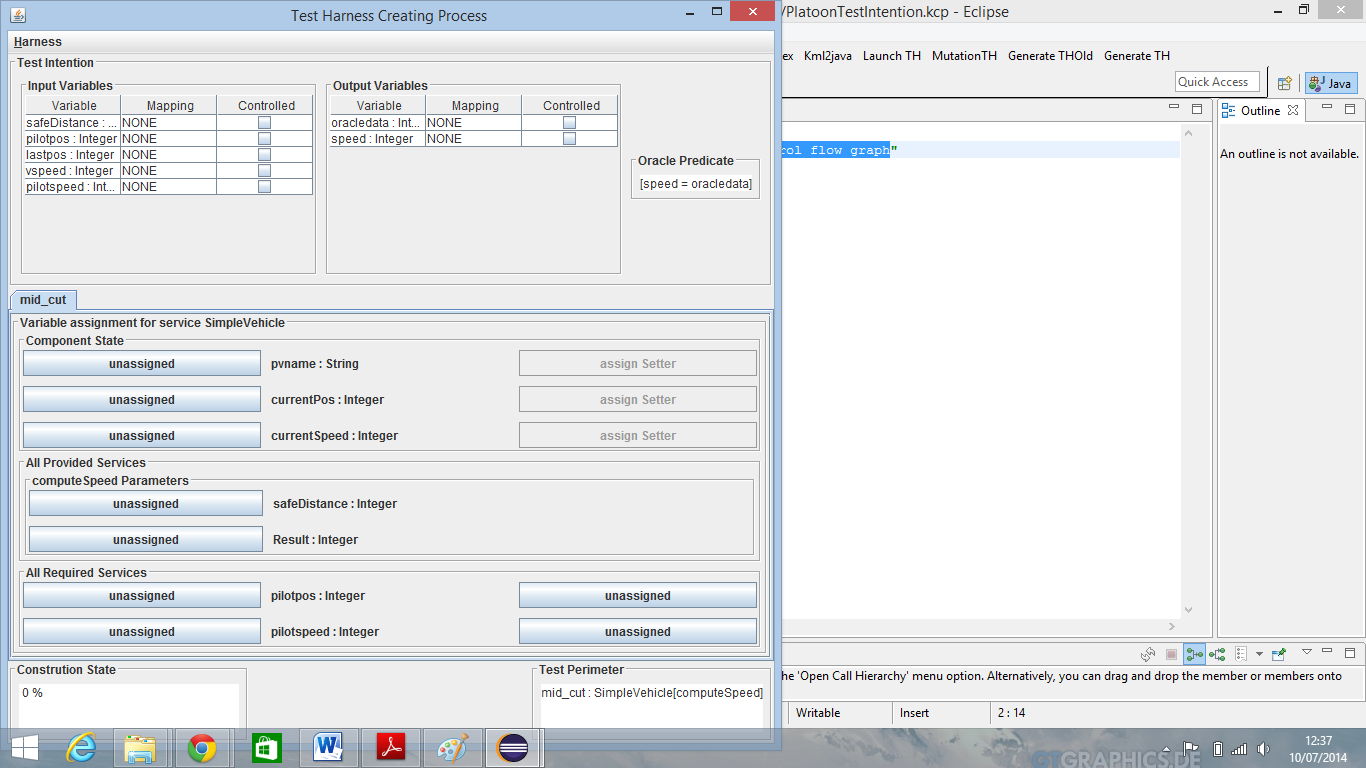1366x768 pixels.
Task: Click Launch TH in Eclipse toolbar
Action: [x=891, y=56]
